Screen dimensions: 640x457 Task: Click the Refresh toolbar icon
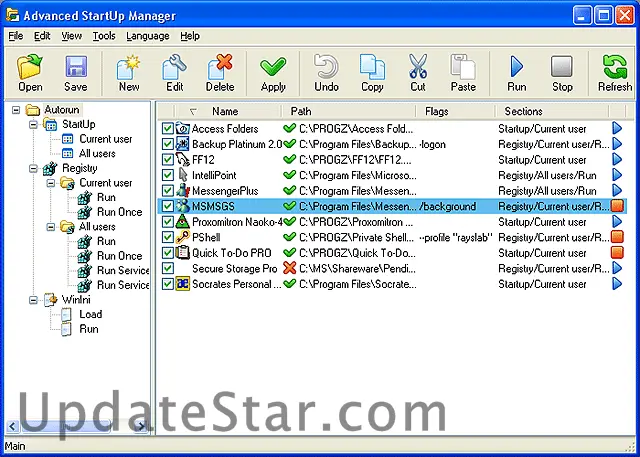pos(615,67)
